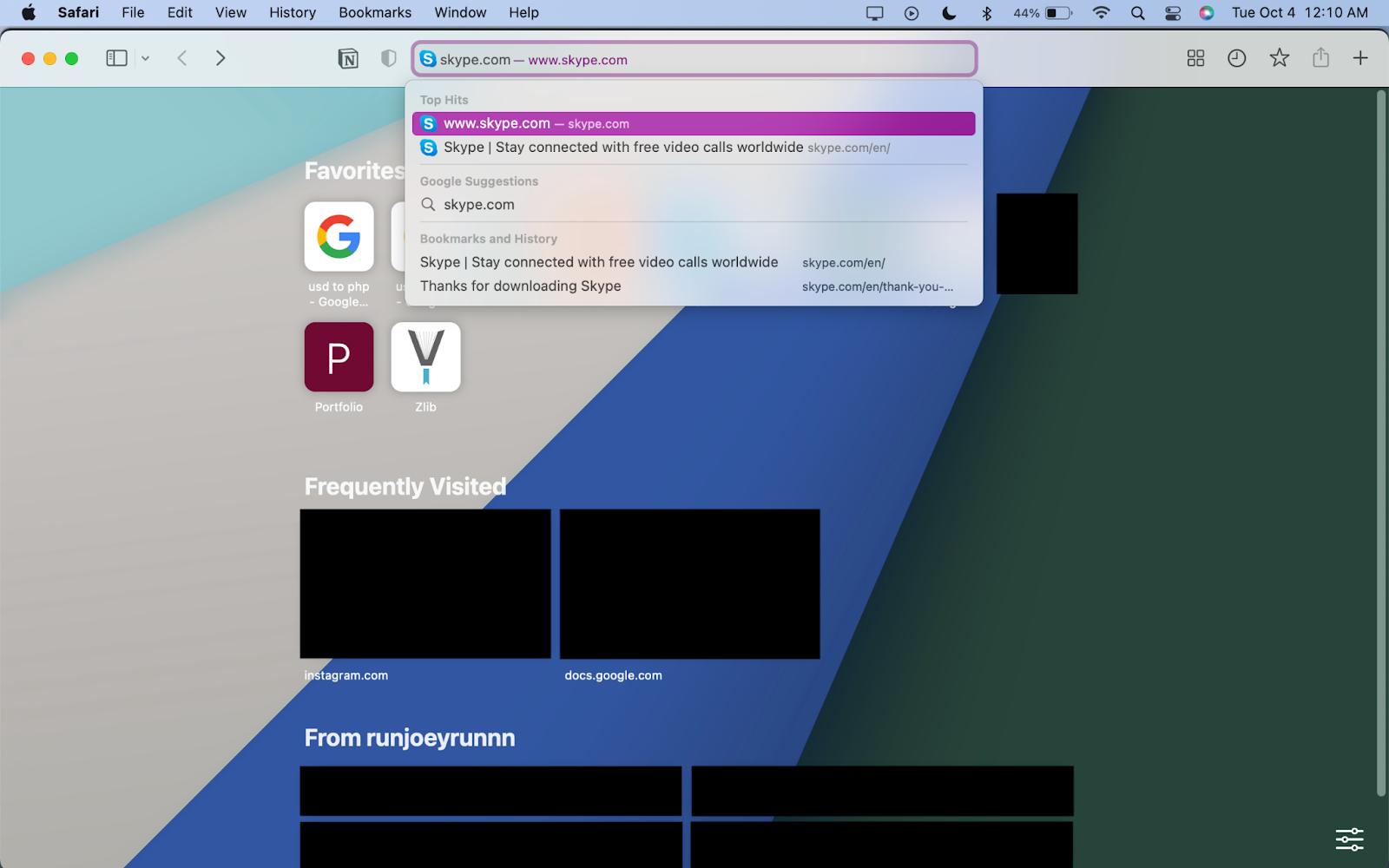The height and width of the screenshot is (868, 1389).
Task: Open the instagram.com frequently visited thumbnail
Action: [425, 583]
